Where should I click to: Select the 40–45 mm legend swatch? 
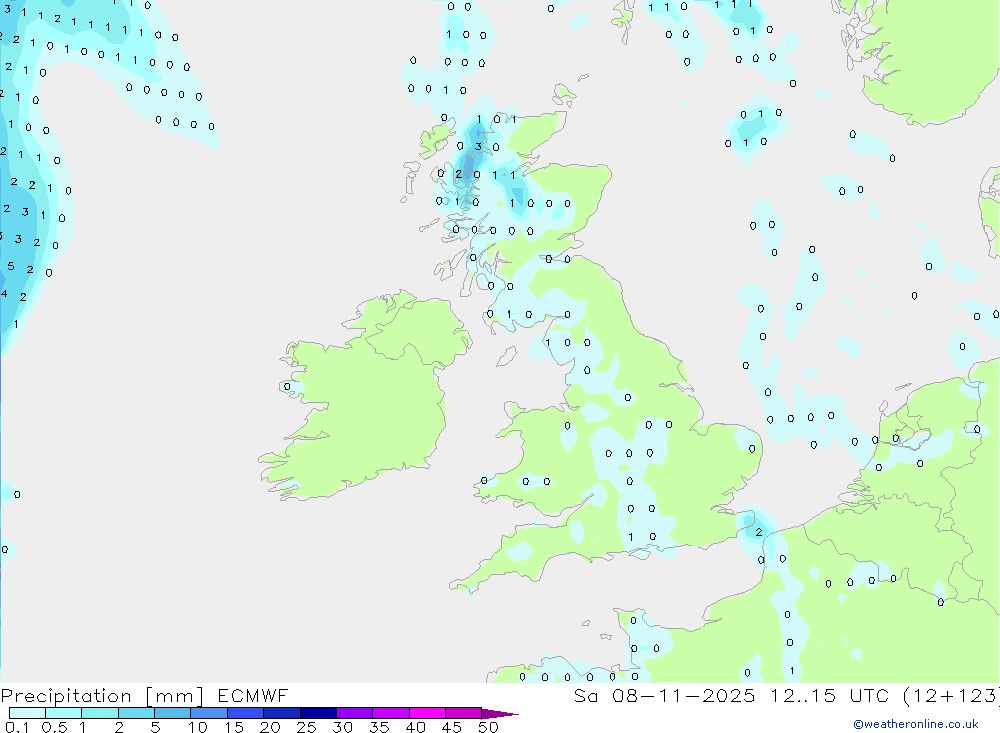point(427,713)
